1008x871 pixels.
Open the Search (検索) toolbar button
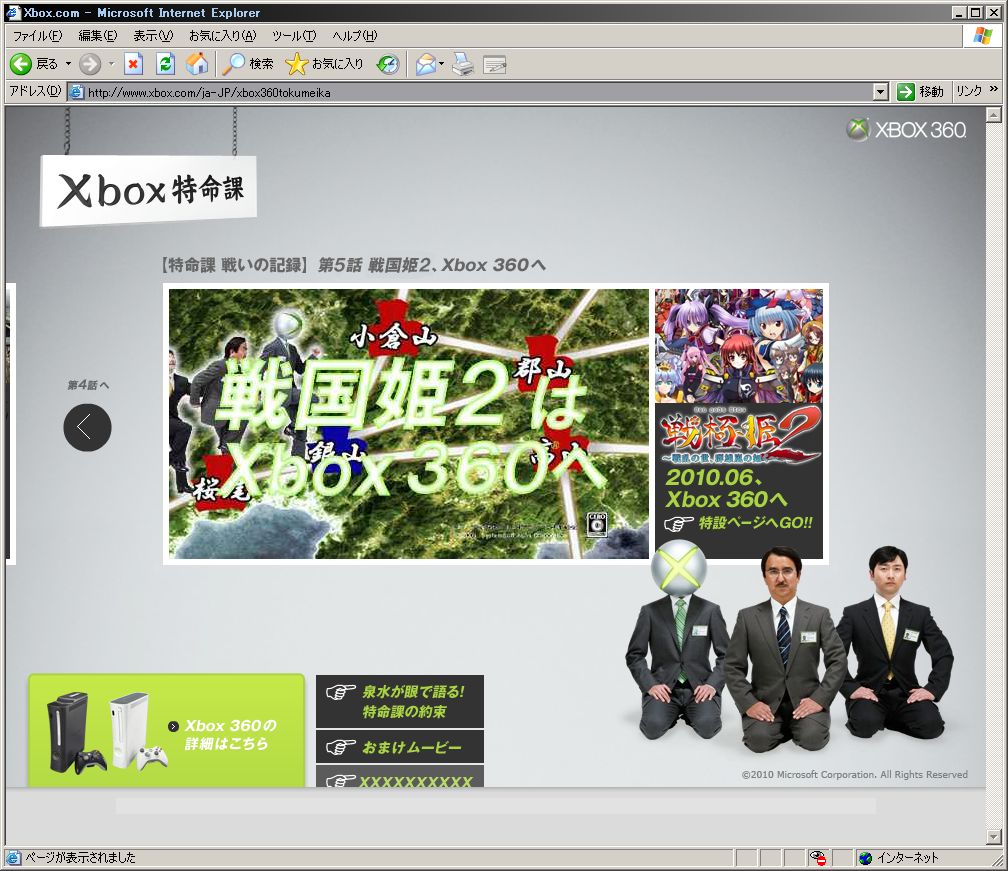248,64
